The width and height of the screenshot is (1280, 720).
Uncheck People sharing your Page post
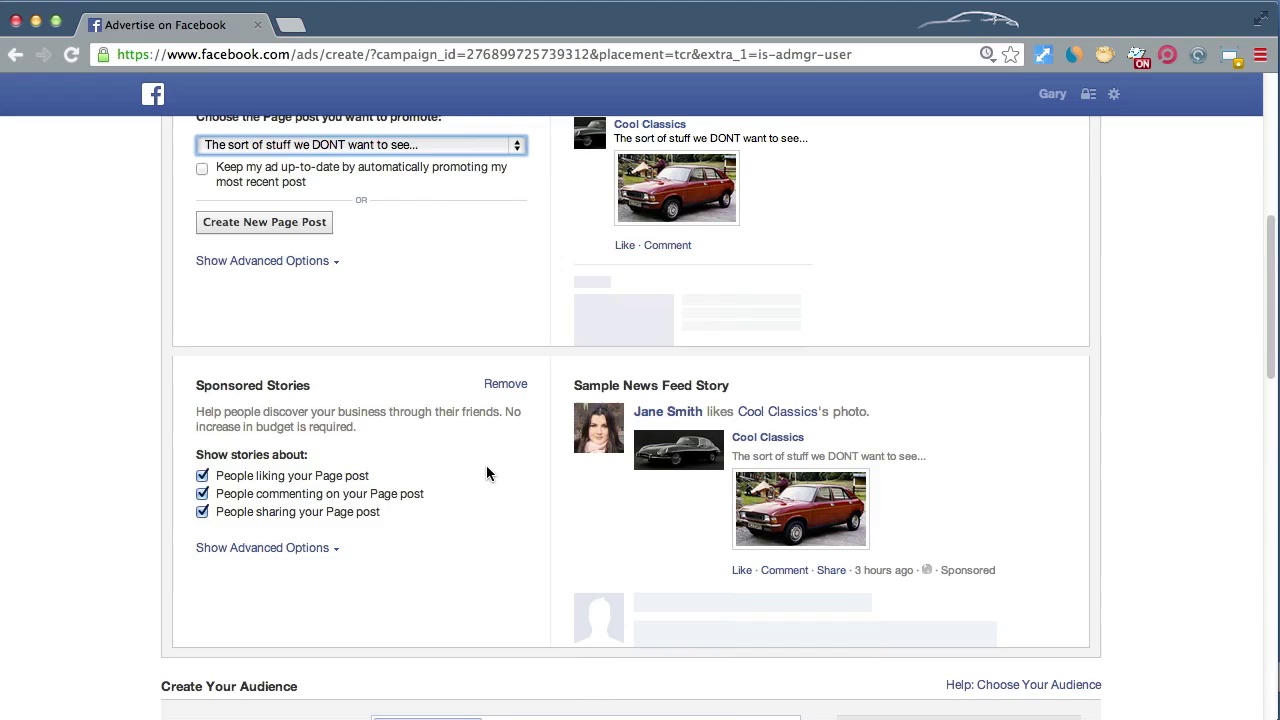pyautogui.click(x=203, y=512)
